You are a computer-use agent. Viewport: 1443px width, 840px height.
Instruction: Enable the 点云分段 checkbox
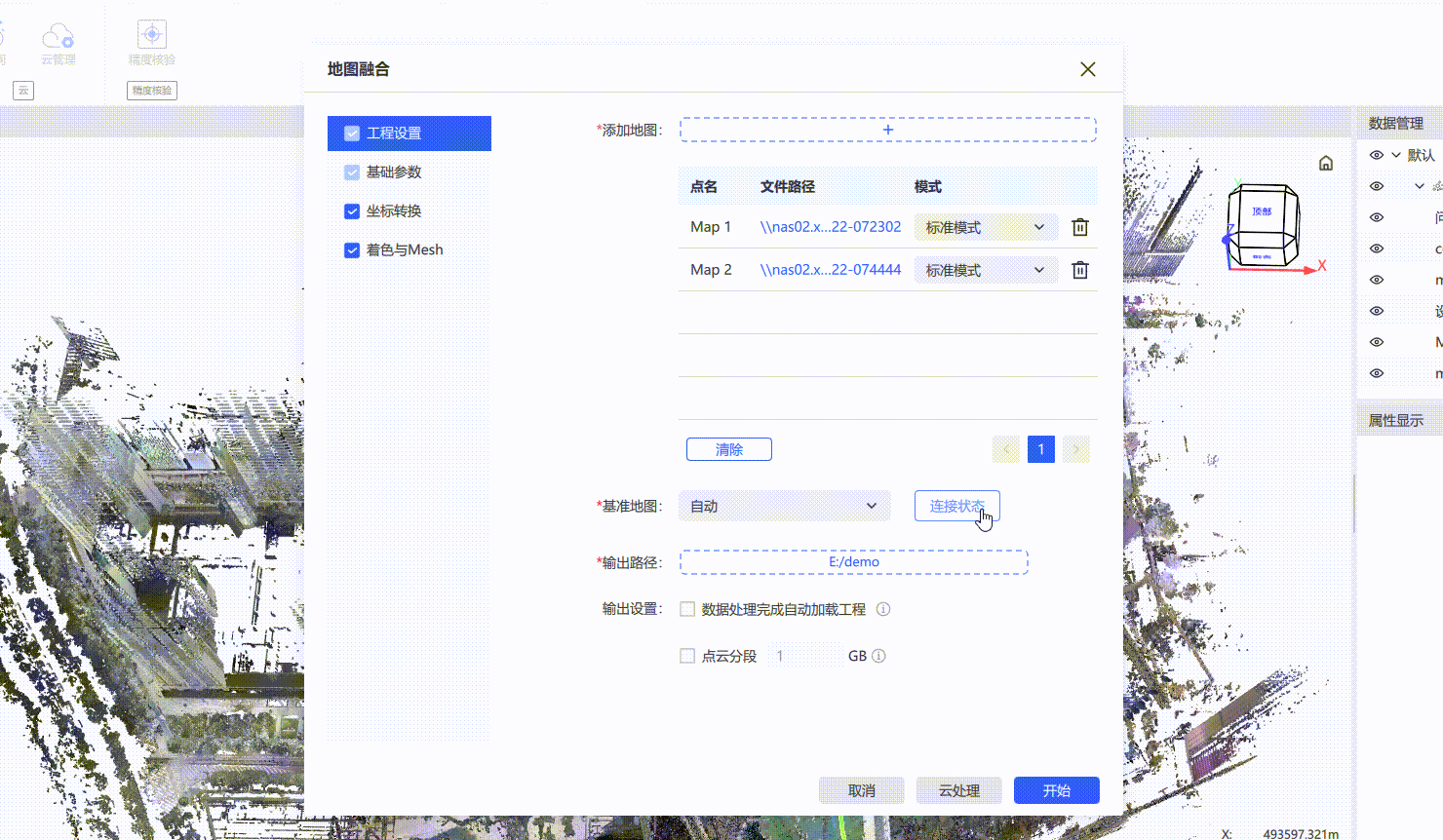click(x=687, y=656)
